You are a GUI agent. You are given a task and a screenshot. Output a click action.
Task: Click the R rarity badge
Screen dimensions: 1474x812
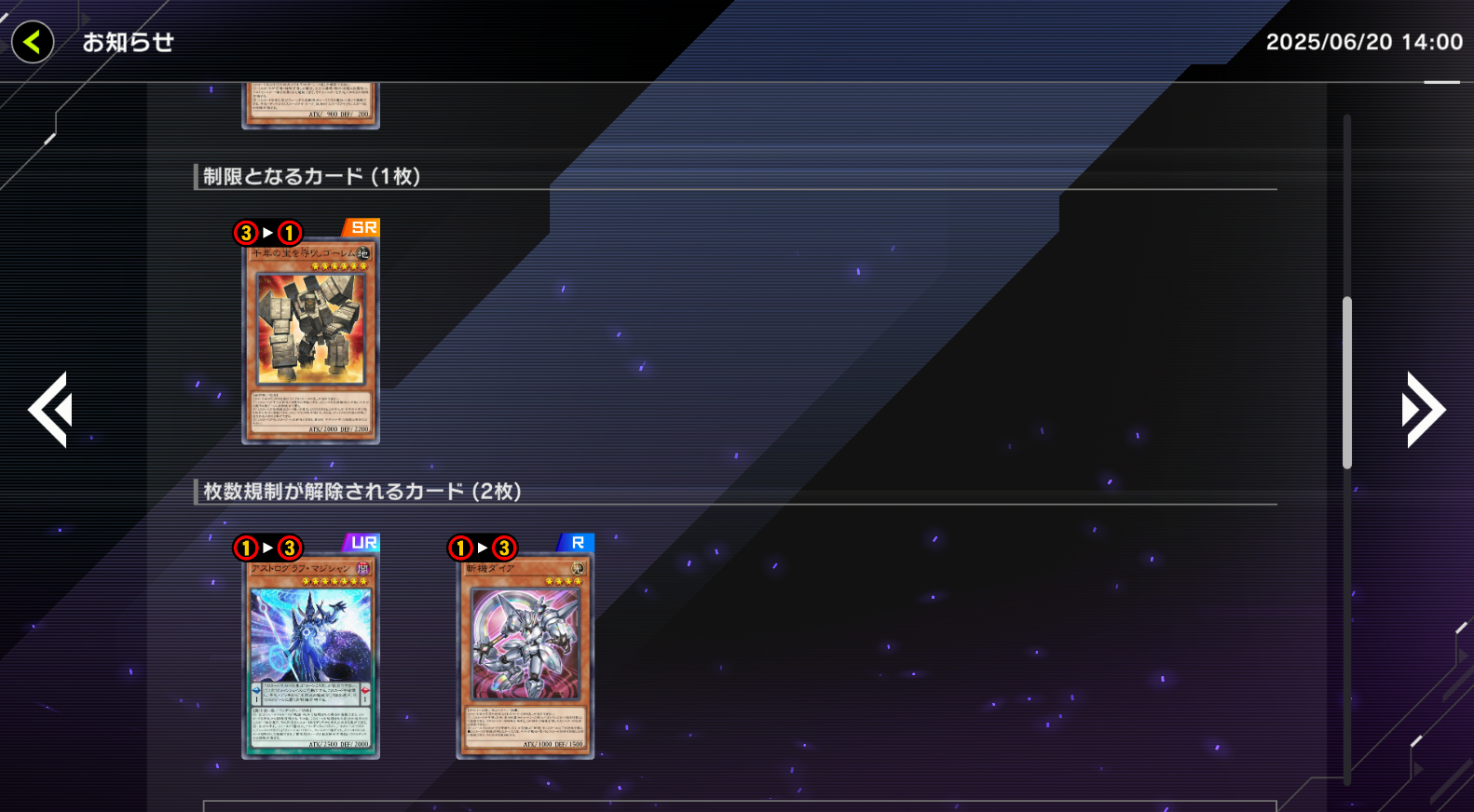(x=577, y=542)
